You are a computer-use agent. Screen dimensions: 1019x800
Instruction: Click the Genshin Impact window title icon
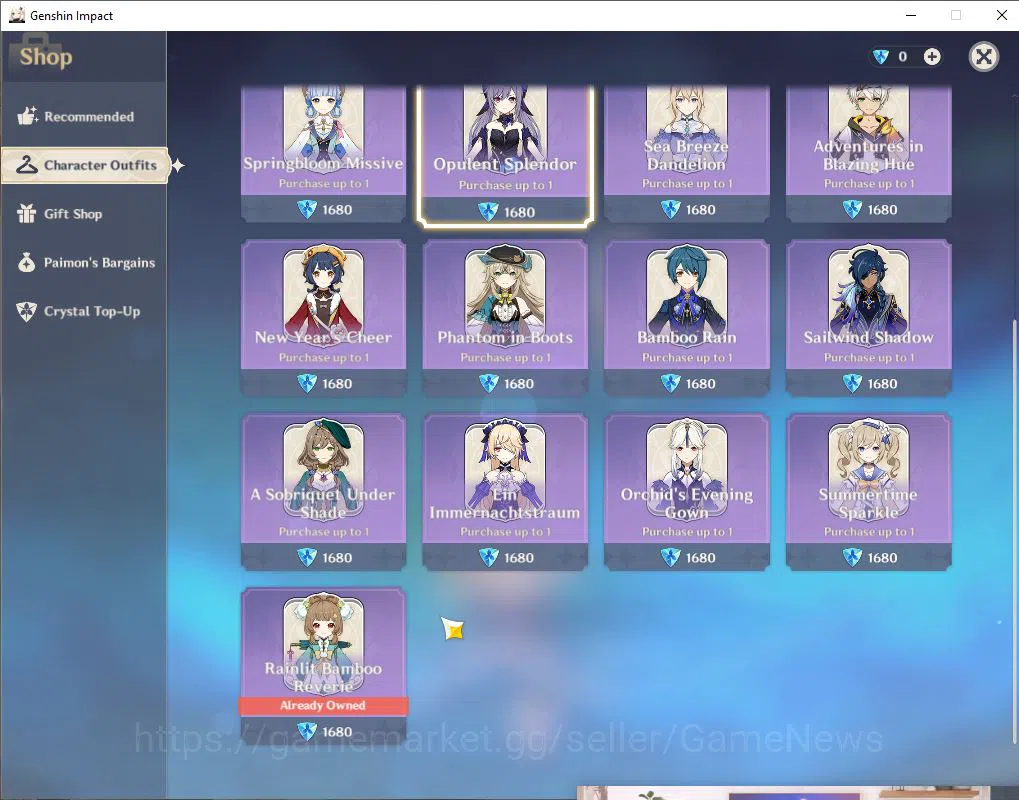17,15
